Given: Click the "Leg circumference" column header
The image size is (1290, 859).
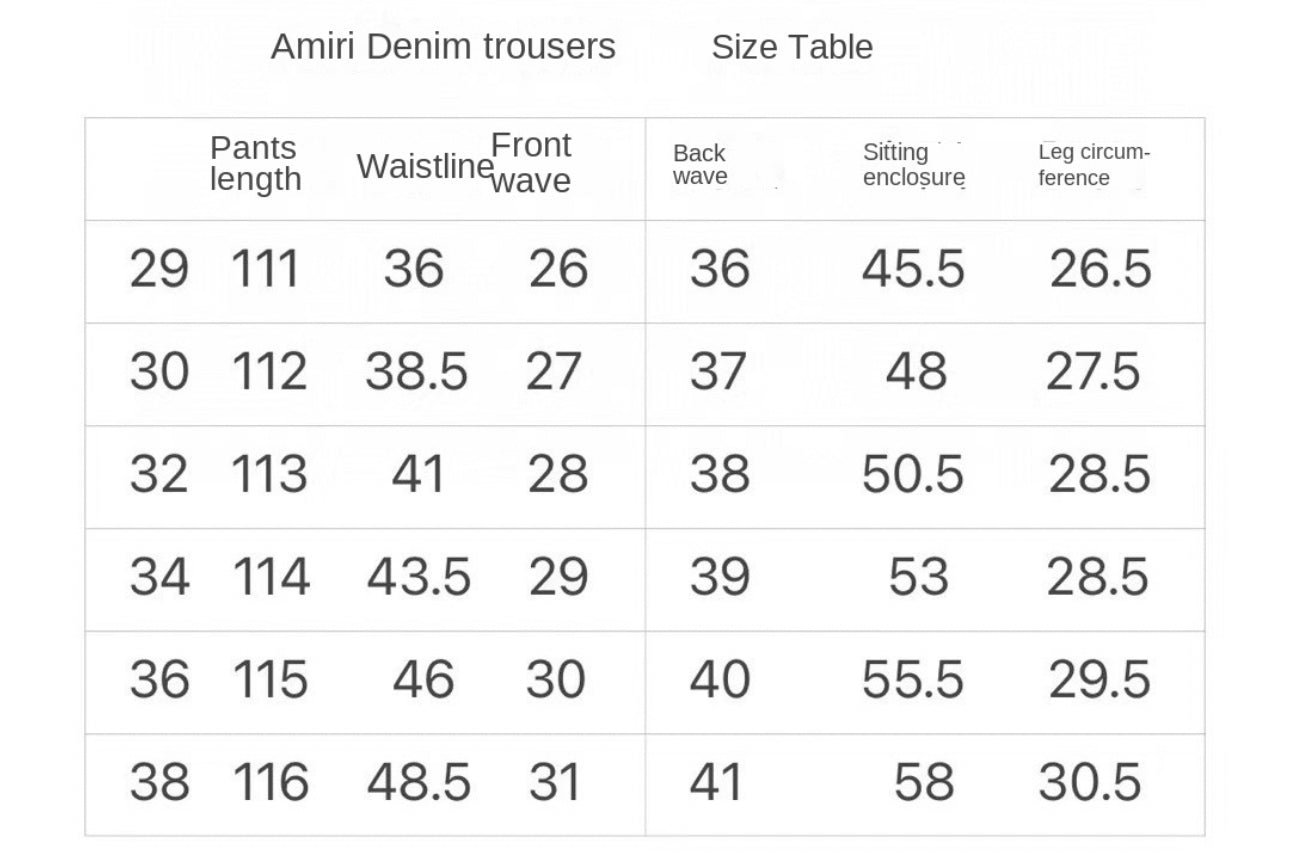Looking at the screenshot, I should click(x=1094, y=165).
